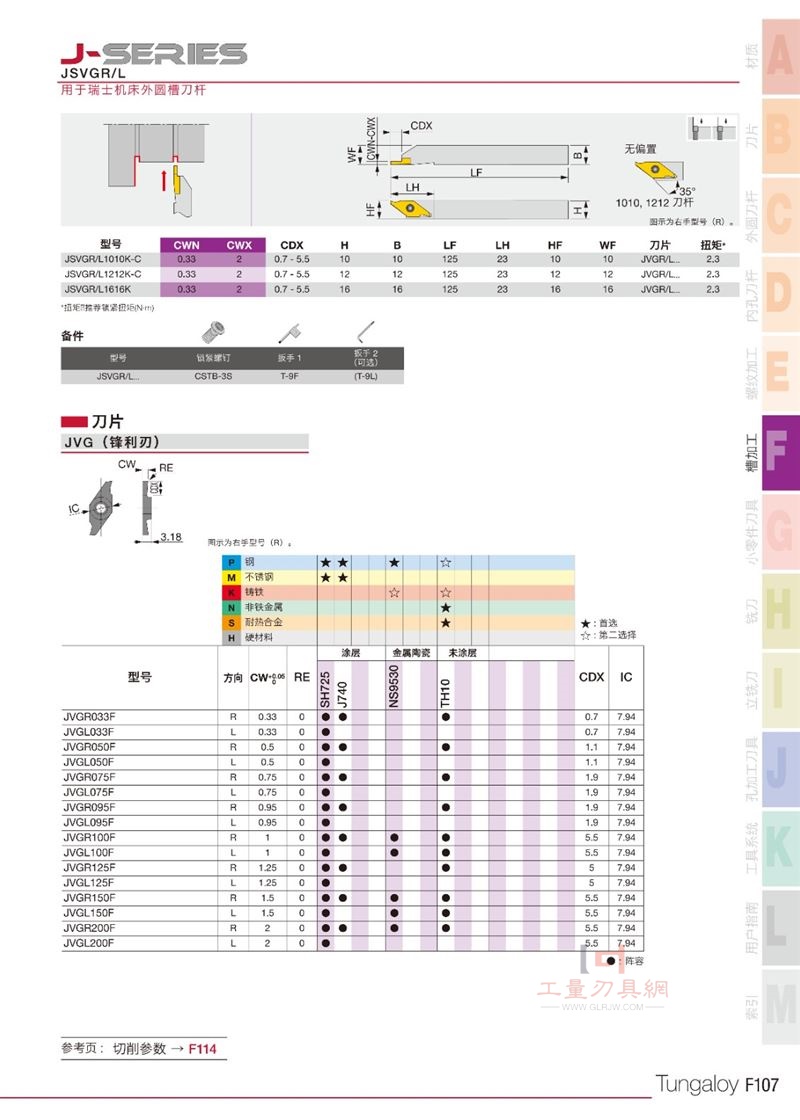Select the JVGL075F insert row
Screen dimensions: 800x1120
[x=353, y=792]
